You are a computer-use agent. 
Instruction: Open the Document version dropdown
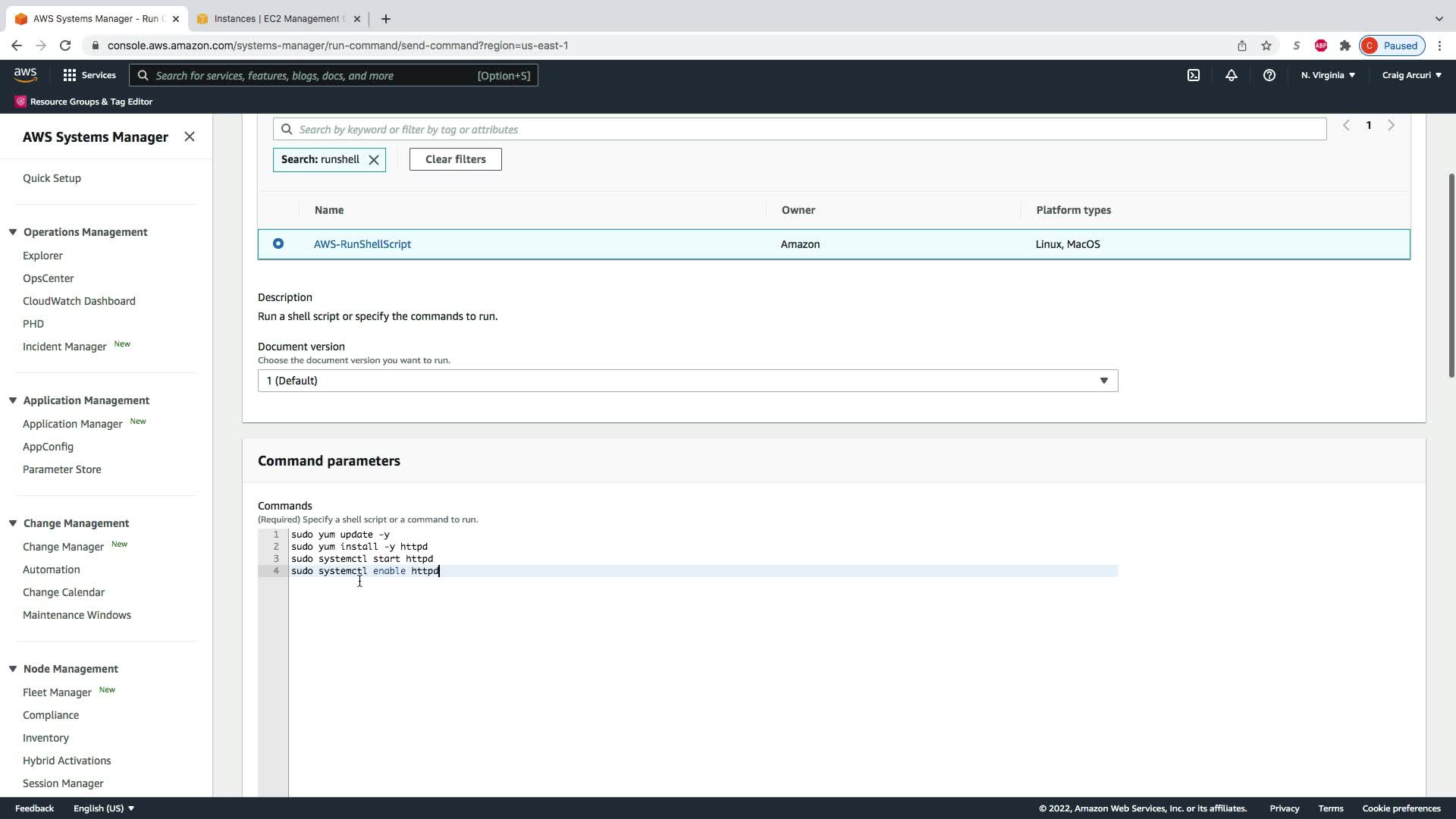pyautogui.click(x=687, y=381)
